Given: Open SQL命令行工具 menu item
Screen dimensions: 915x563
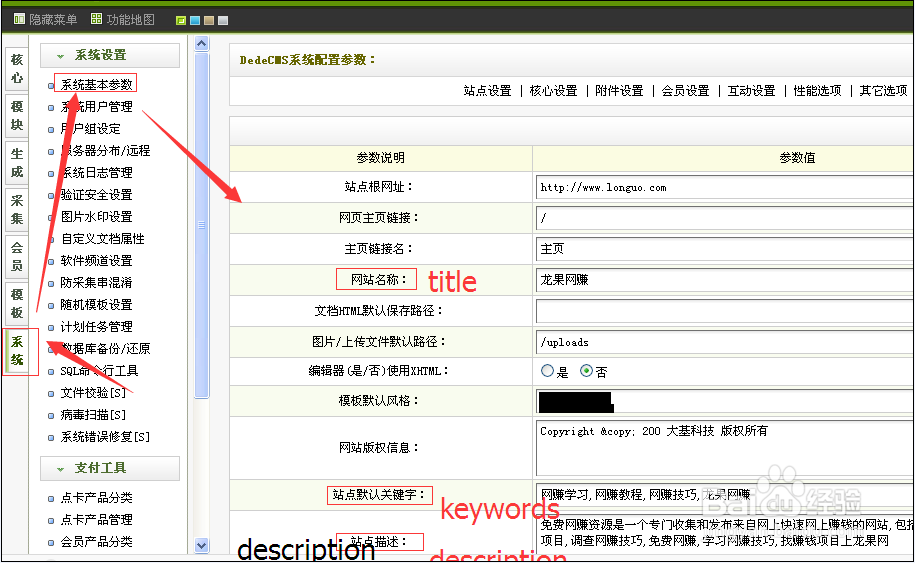Looking at the screenshot, I should coord(99,370).
